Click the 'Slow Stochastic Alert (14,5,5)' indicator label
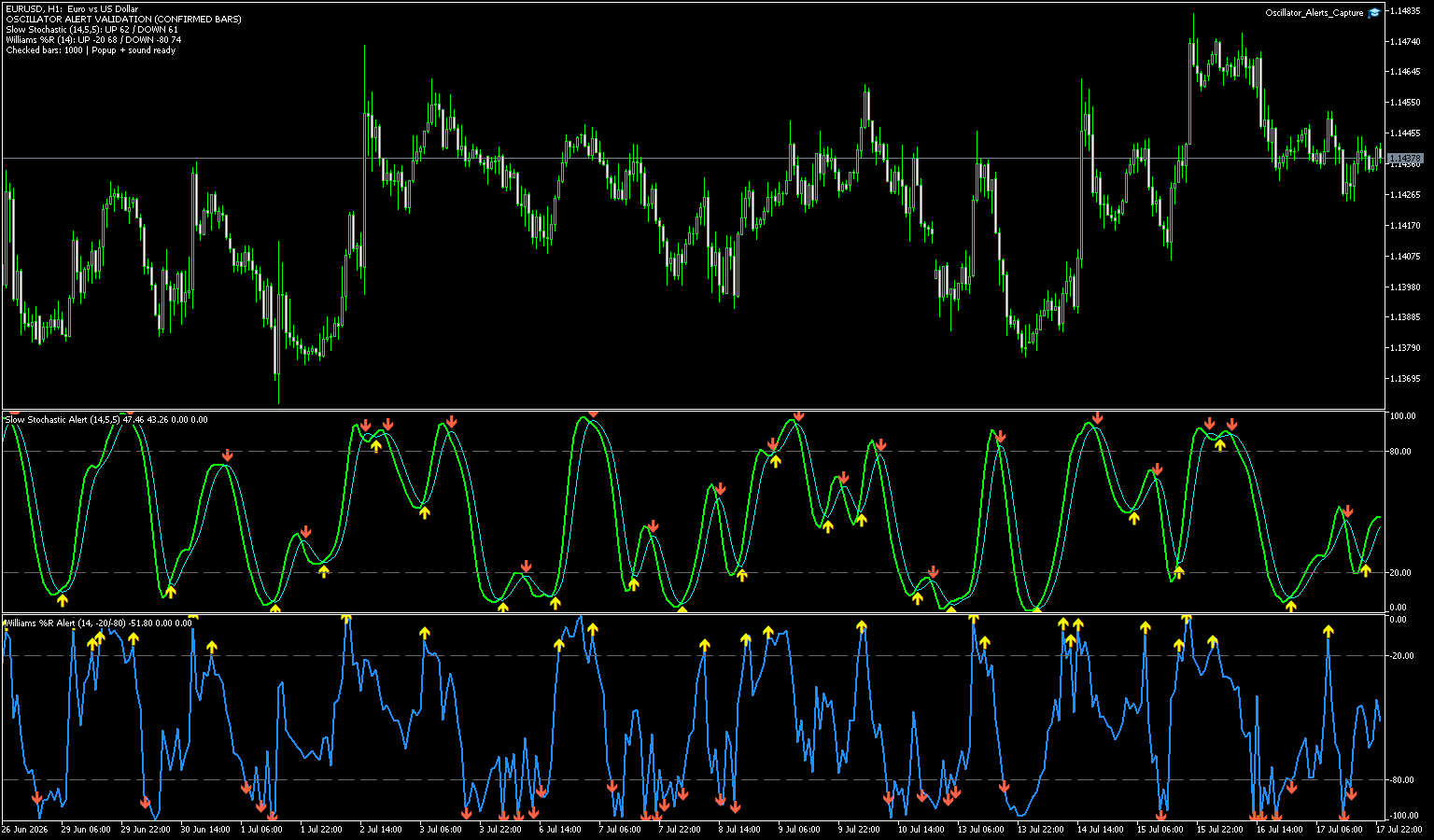The height and width of the screenshot is (840, 1434). [63, 420]
